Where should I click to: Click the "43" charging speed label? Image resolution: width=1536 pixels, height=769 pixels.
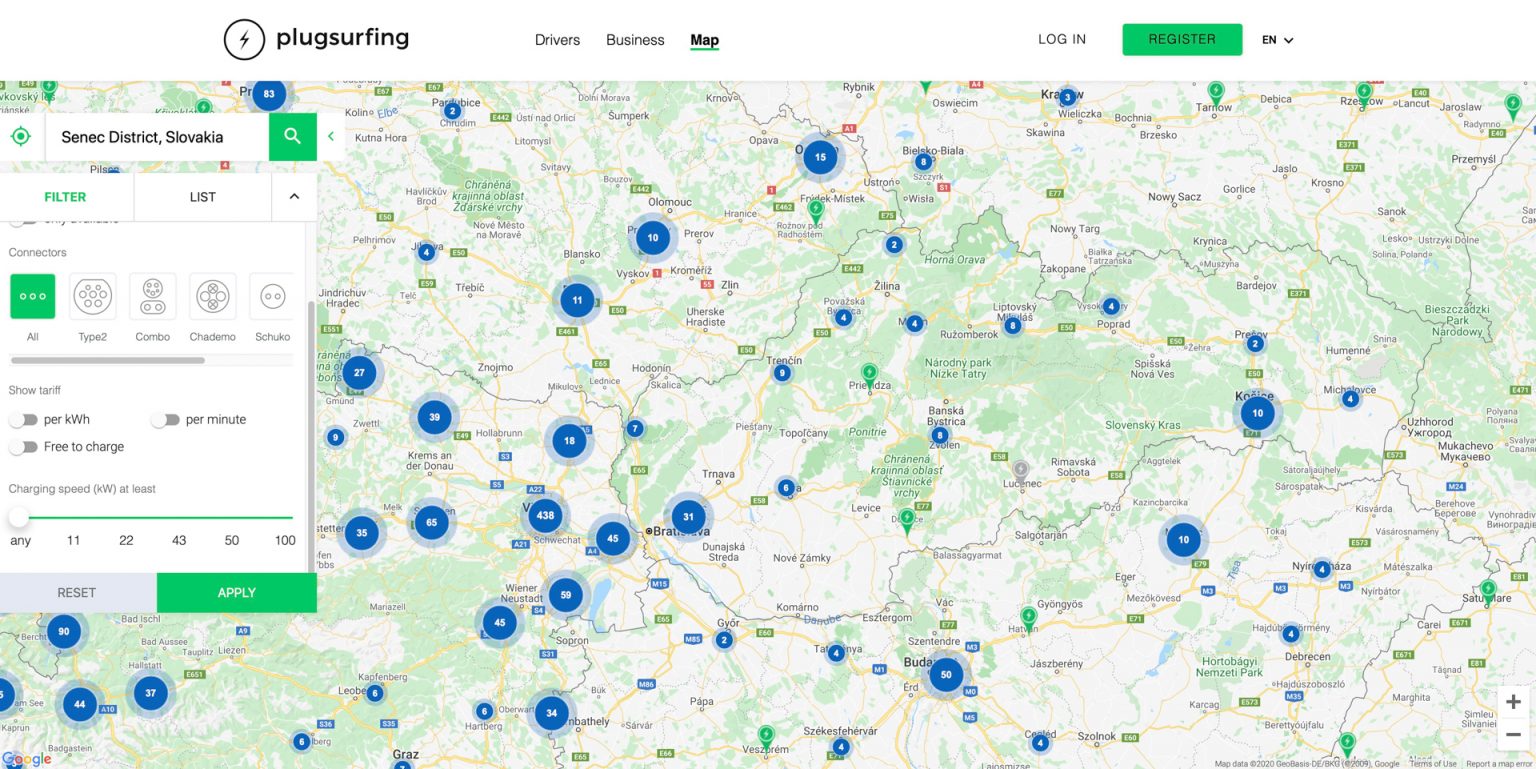179,541
